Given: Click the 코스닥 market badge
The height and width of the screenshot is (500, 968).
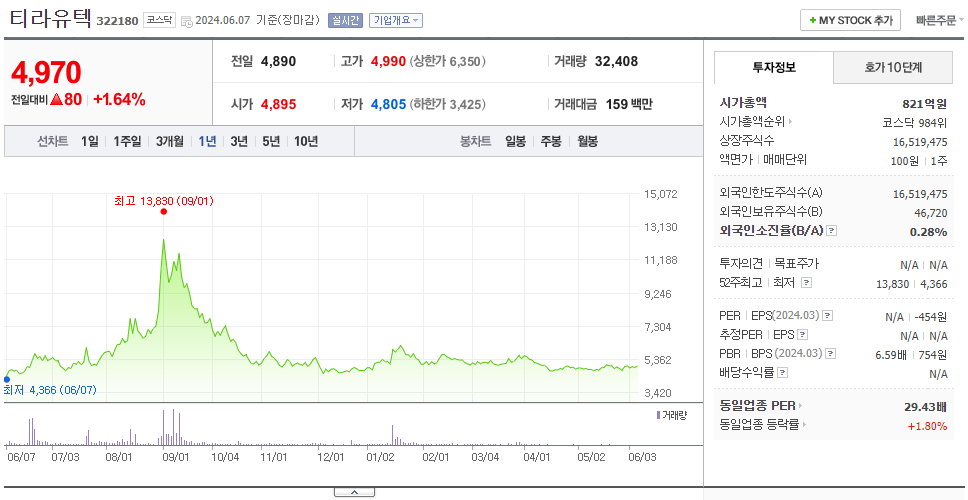Looking at the screenshot, I should (160, 20).
